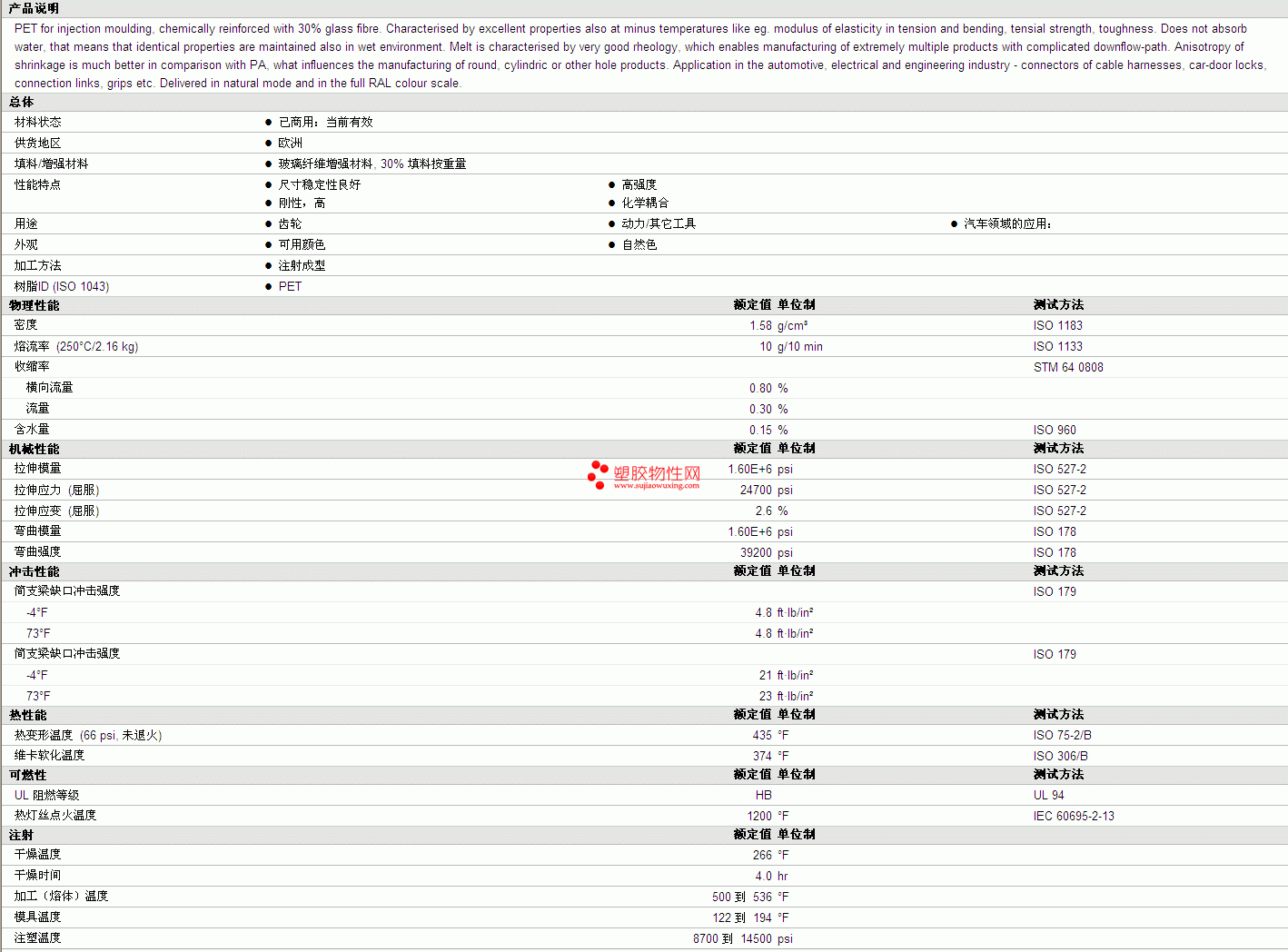
Task: Select the 总体 section header
Action: coord(21,103)
